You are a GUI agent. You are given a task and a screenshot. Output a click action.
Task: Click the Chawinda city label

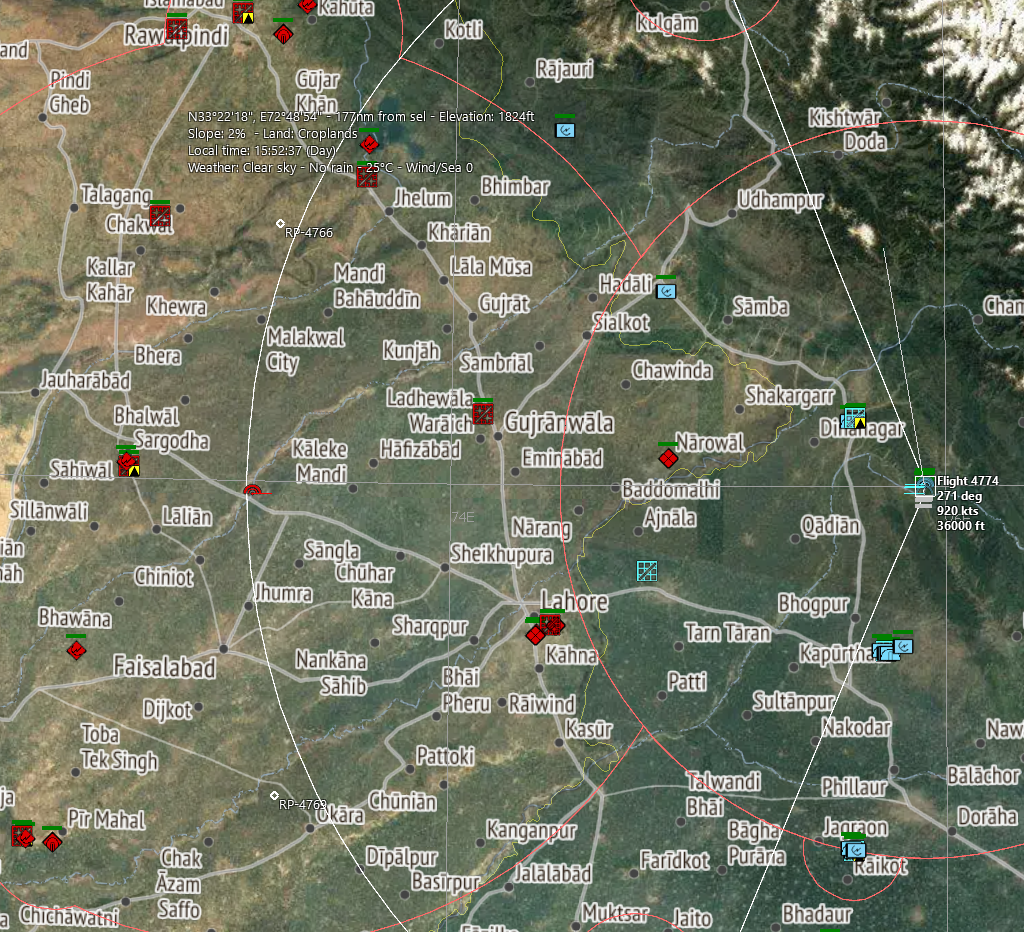pyautogui.click(x=672, y=371)
